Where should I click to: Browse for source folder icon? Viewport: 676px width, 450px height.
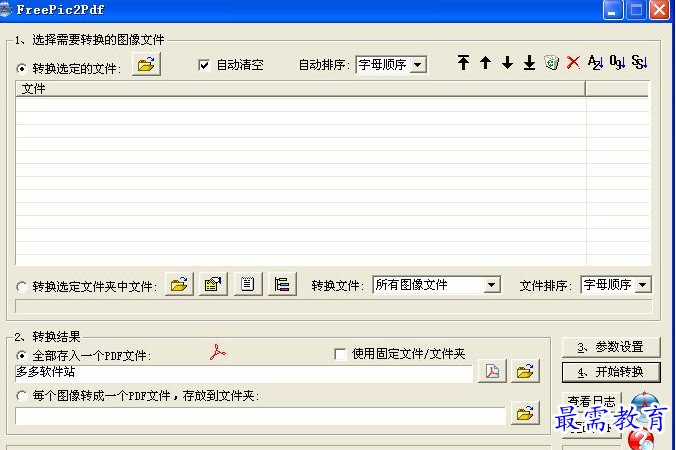179,284
